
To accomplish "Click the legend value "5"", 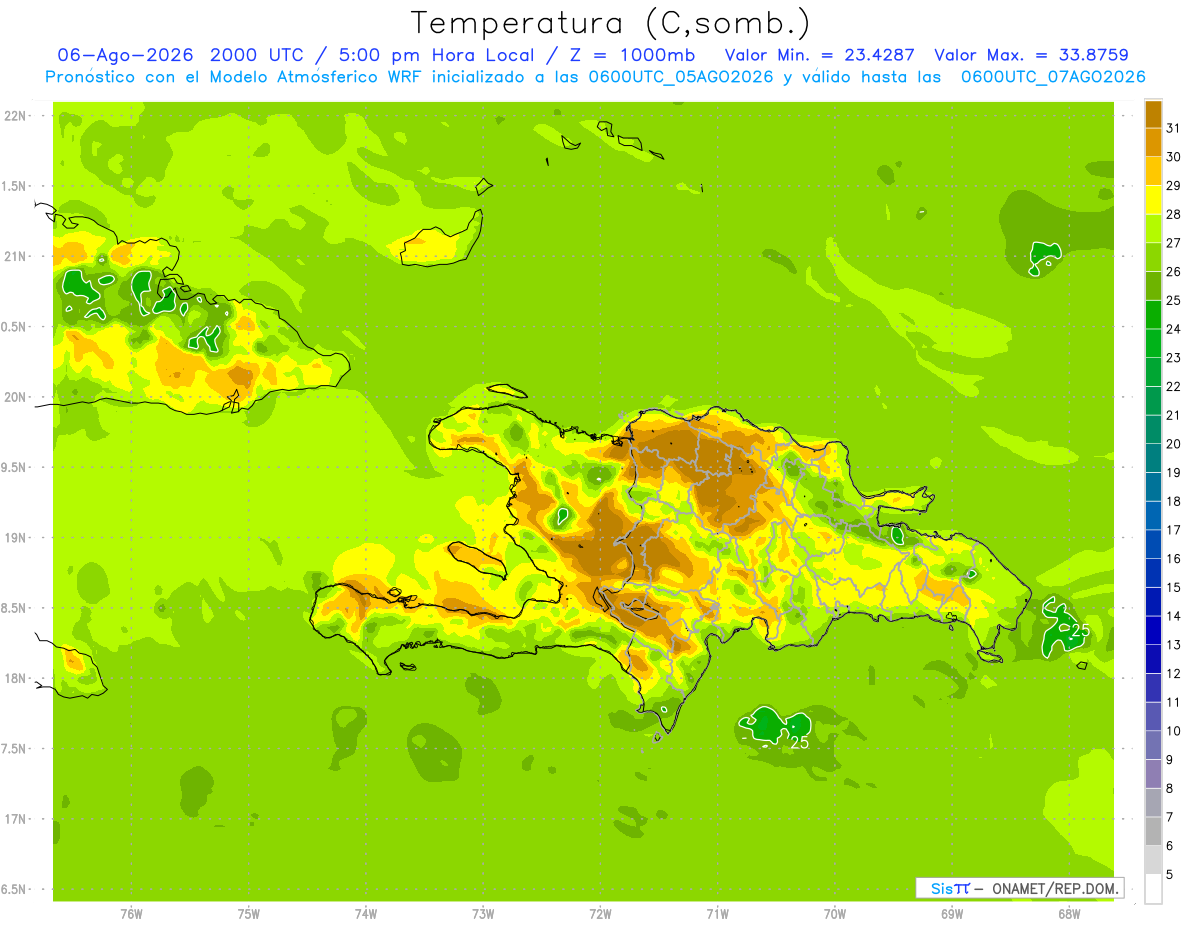I will 1170,874.
